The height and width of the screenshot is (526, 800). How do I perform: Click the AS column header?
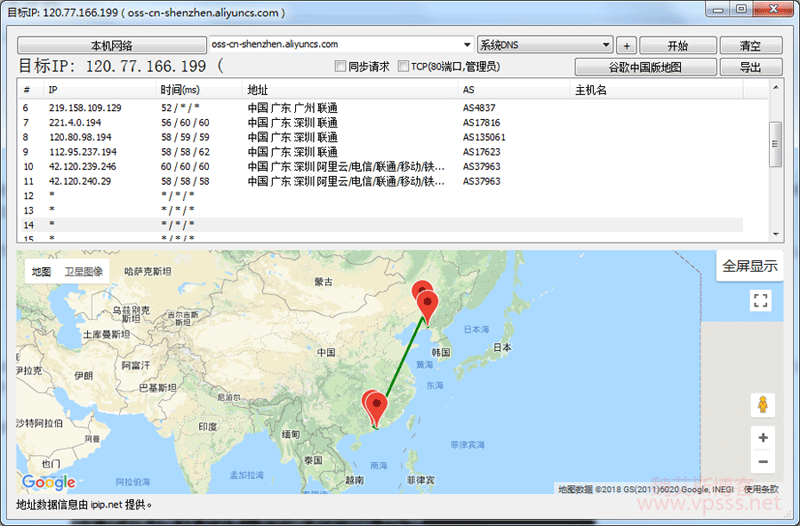pyautogui.click(x=514, y=90)
